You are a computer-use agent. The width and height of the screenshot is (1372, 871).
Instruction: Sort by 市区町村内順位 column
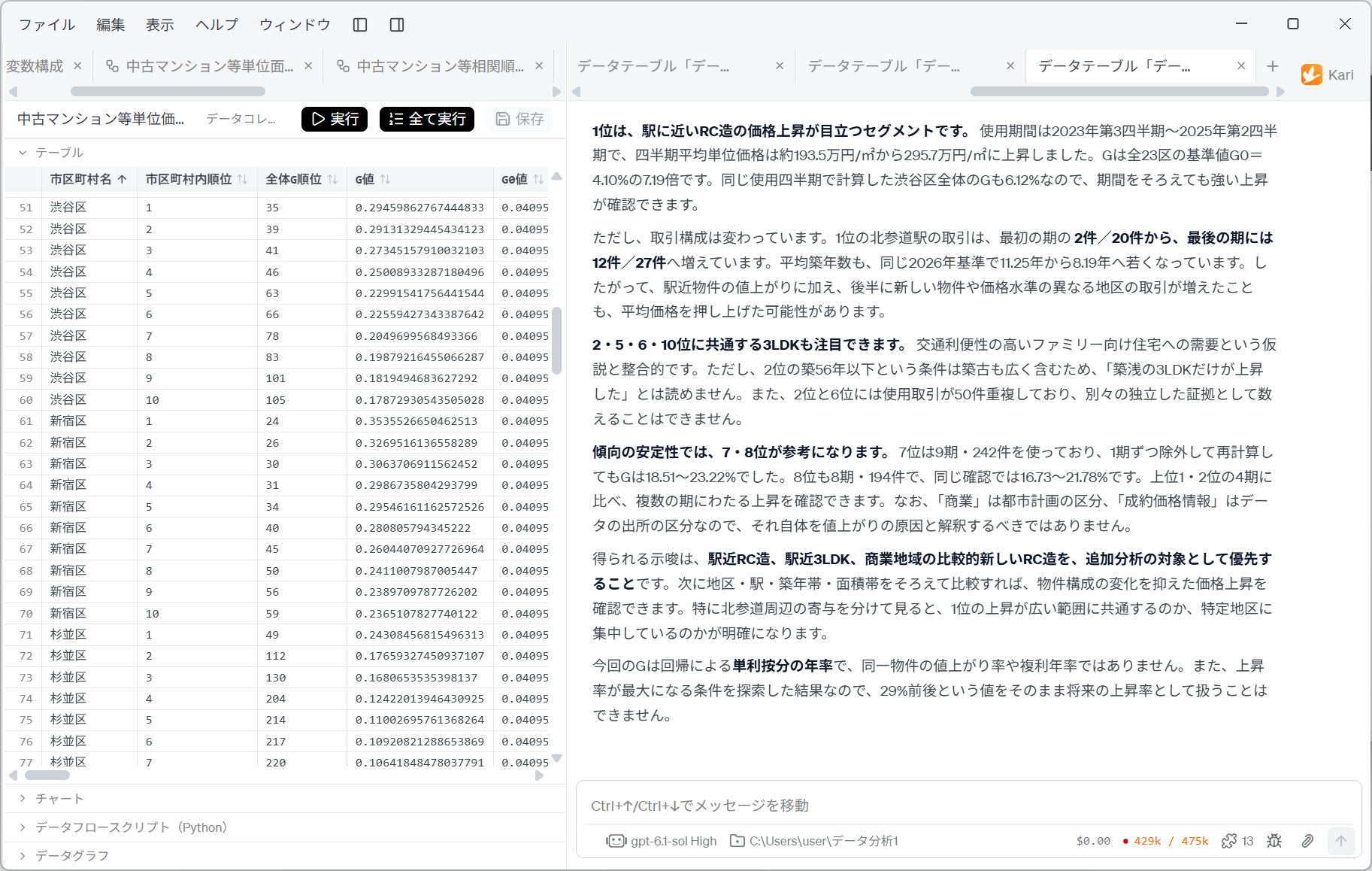pos(196,179)
